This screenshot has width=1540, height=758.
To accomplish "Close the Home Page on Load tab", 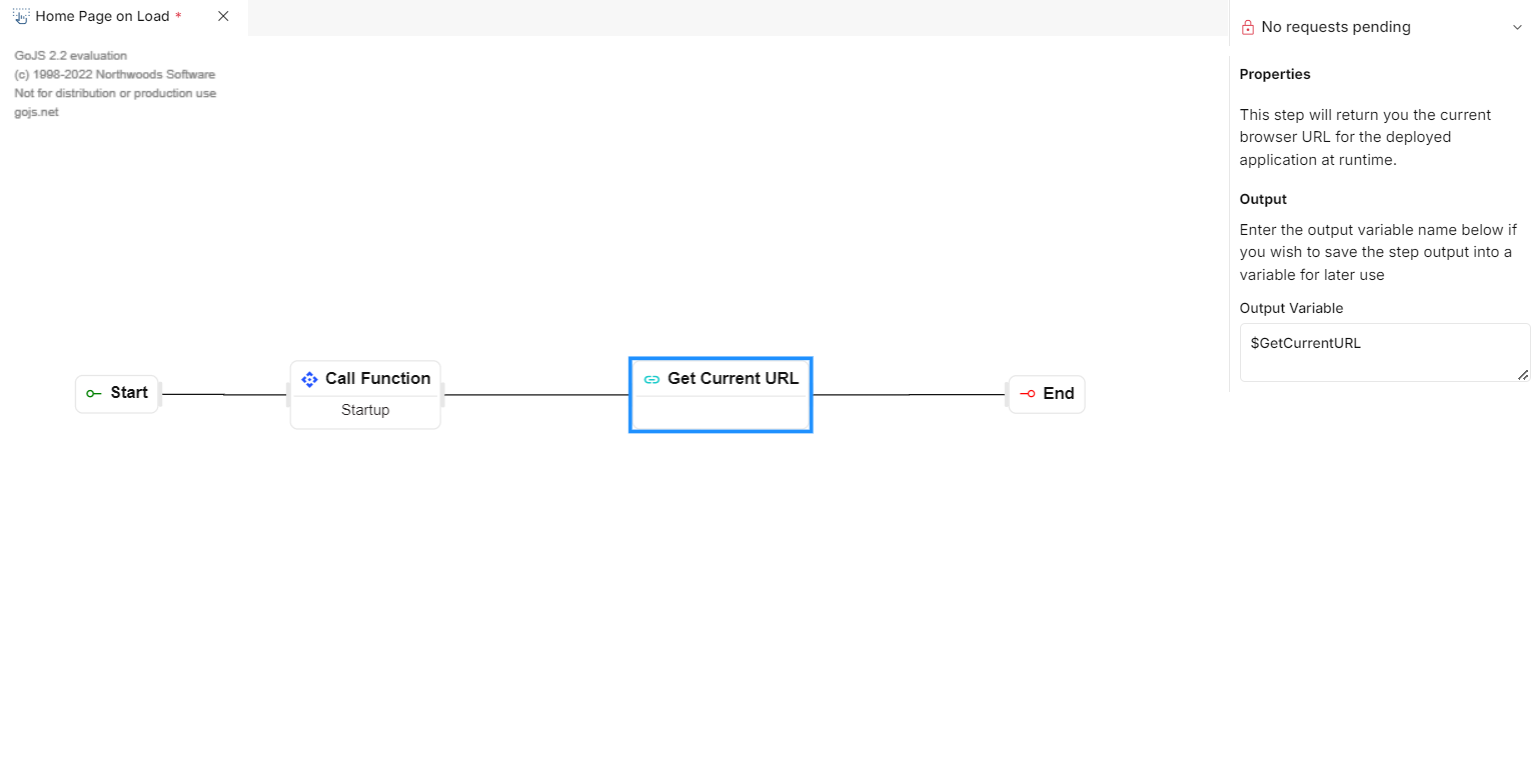I will point(223,16).
